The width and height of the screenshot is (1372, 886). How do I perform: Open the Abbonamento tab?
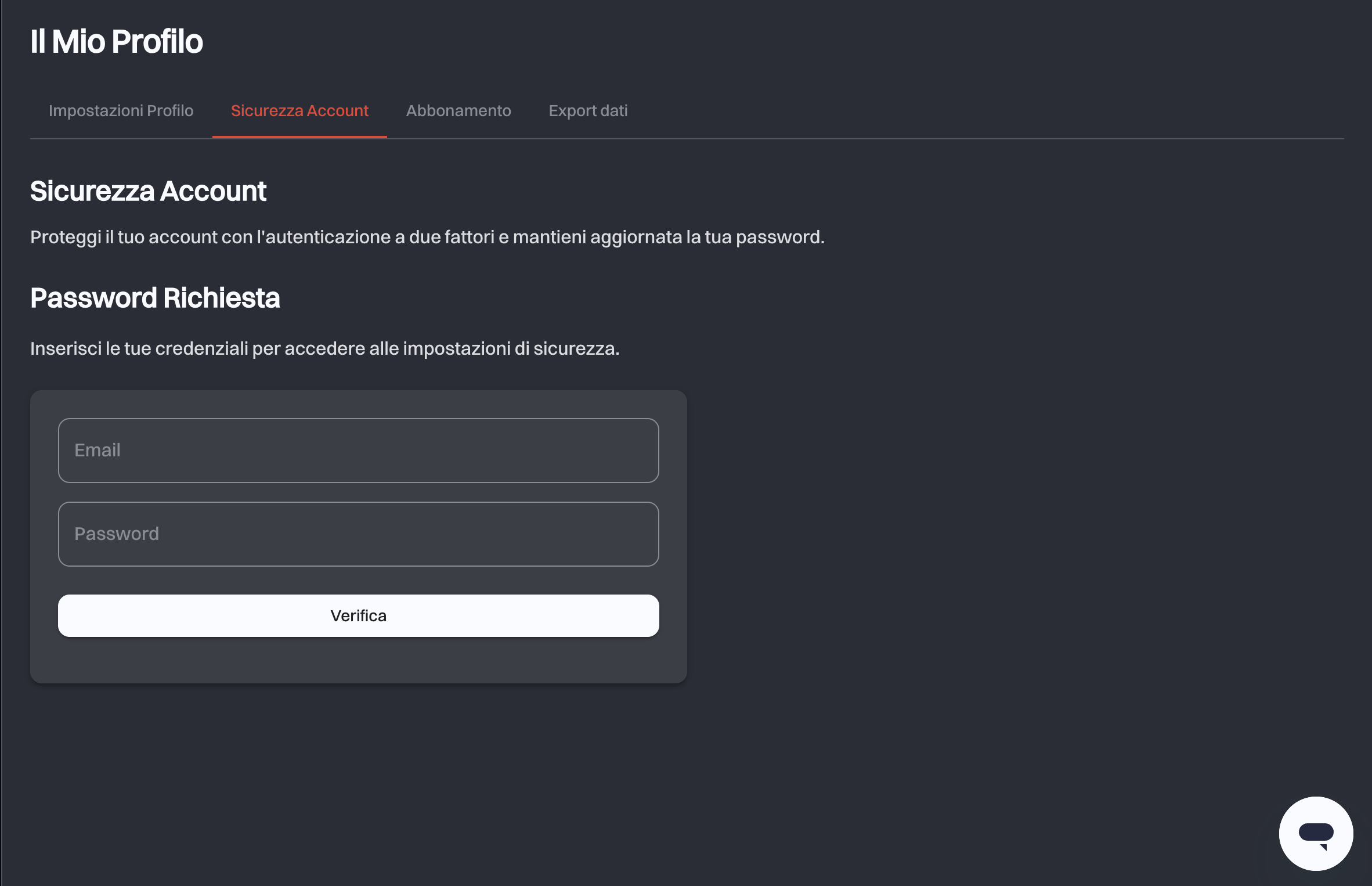(x=458, y=111)
